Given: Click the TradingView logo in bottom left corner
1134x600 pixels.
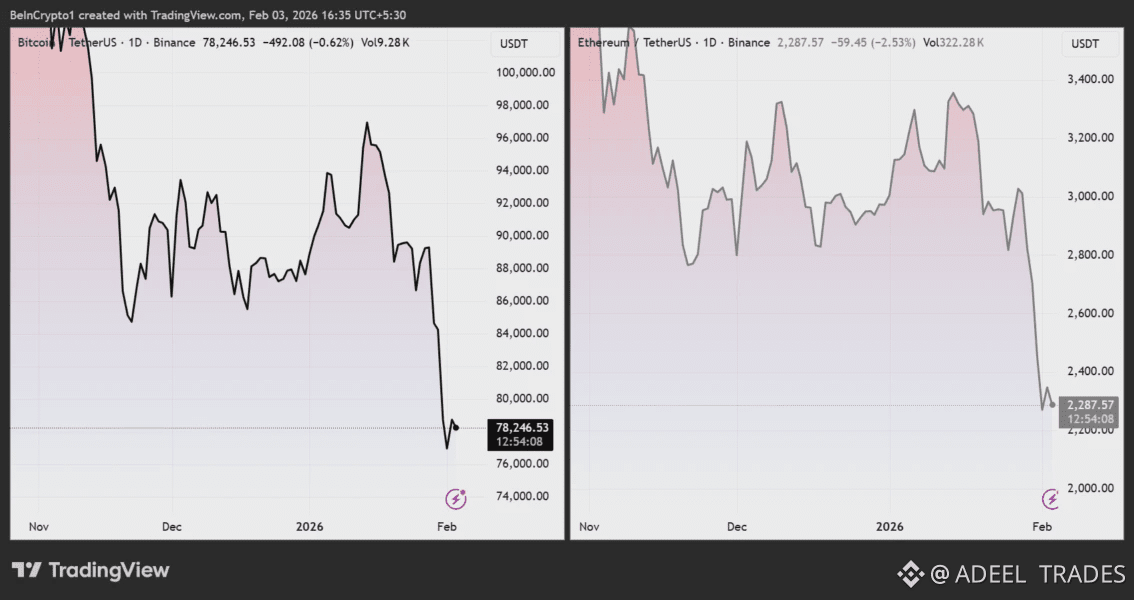Looking at the screenshot, I should pos(89,570).
